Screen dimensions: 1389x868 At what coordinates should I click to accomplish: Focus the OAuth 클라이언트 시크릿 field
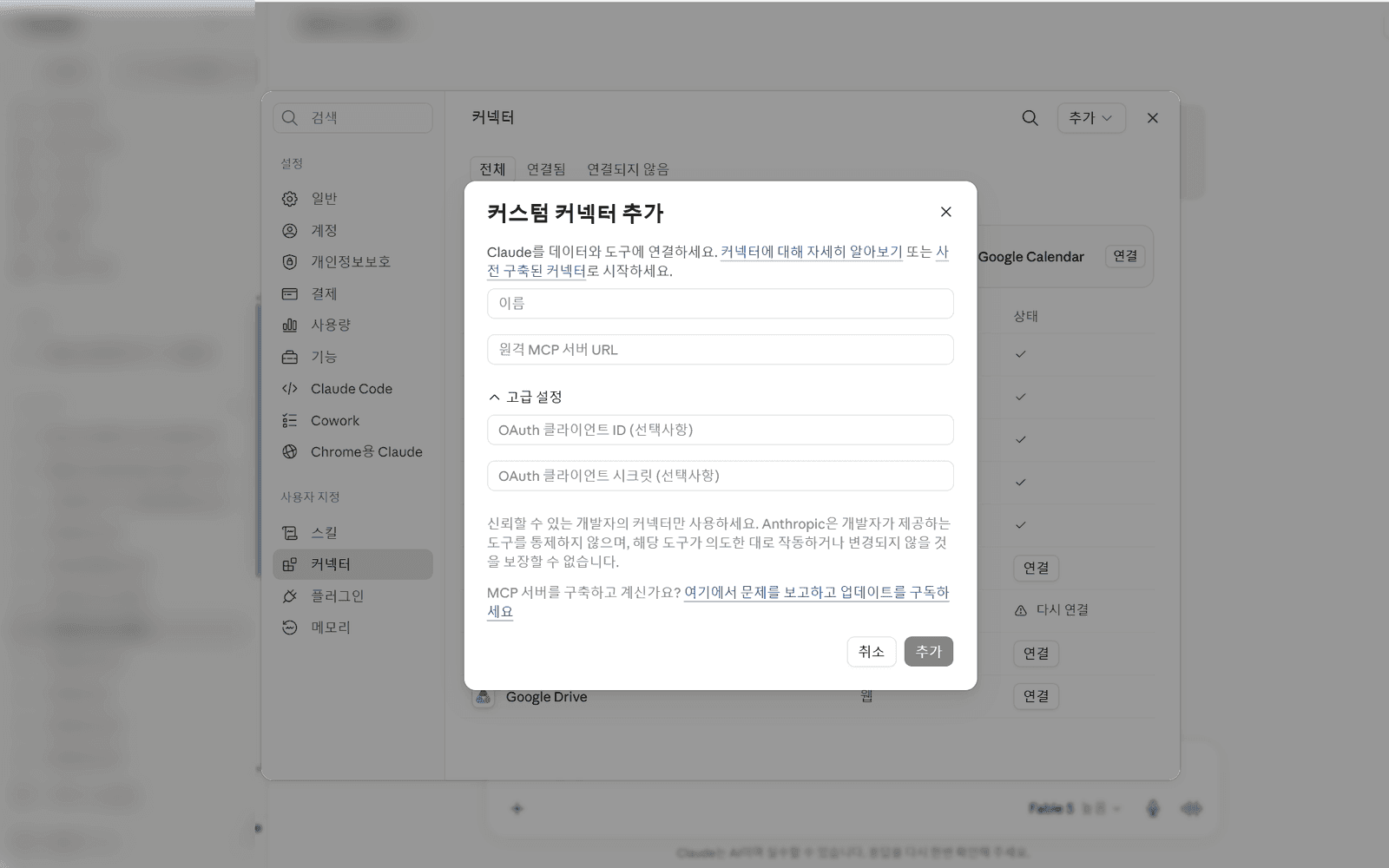coord(721,476)
